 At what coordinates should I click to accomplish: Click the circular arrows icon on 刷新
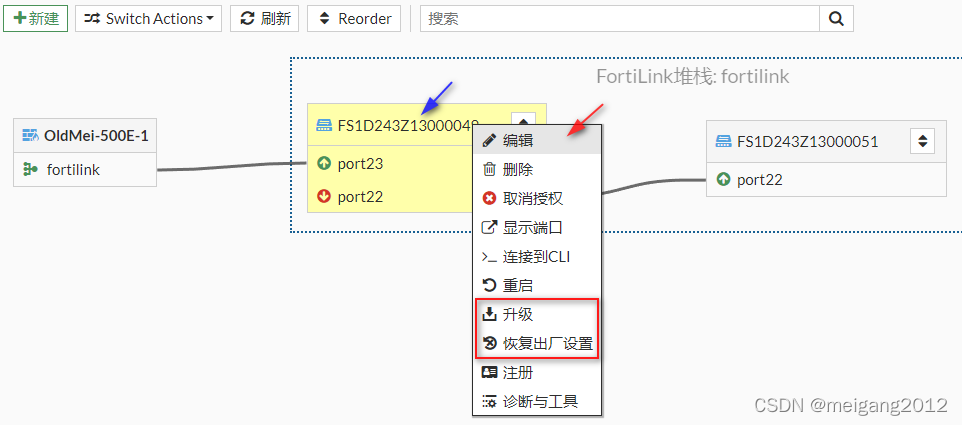[x=247, y=18]
